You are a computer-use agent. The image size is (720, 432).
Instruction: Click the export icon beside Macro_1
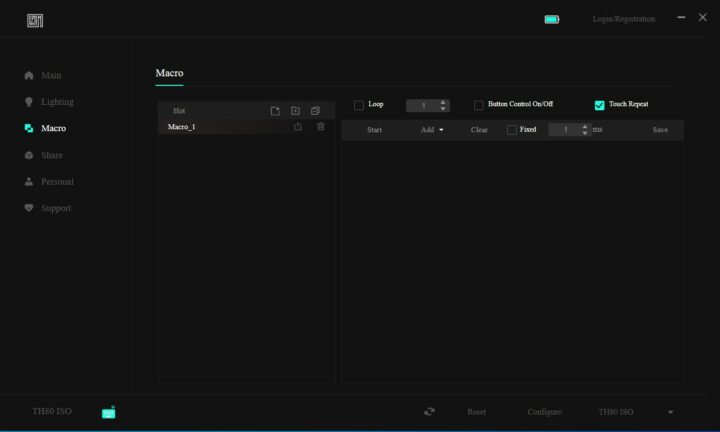tap(298, 127)
